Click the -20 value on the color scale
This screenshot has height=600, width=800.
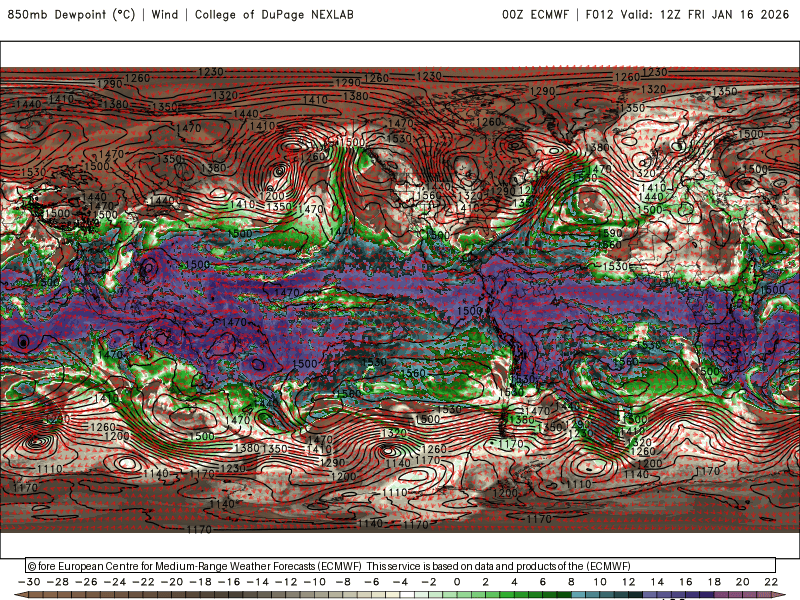click(x=172, y=582)
